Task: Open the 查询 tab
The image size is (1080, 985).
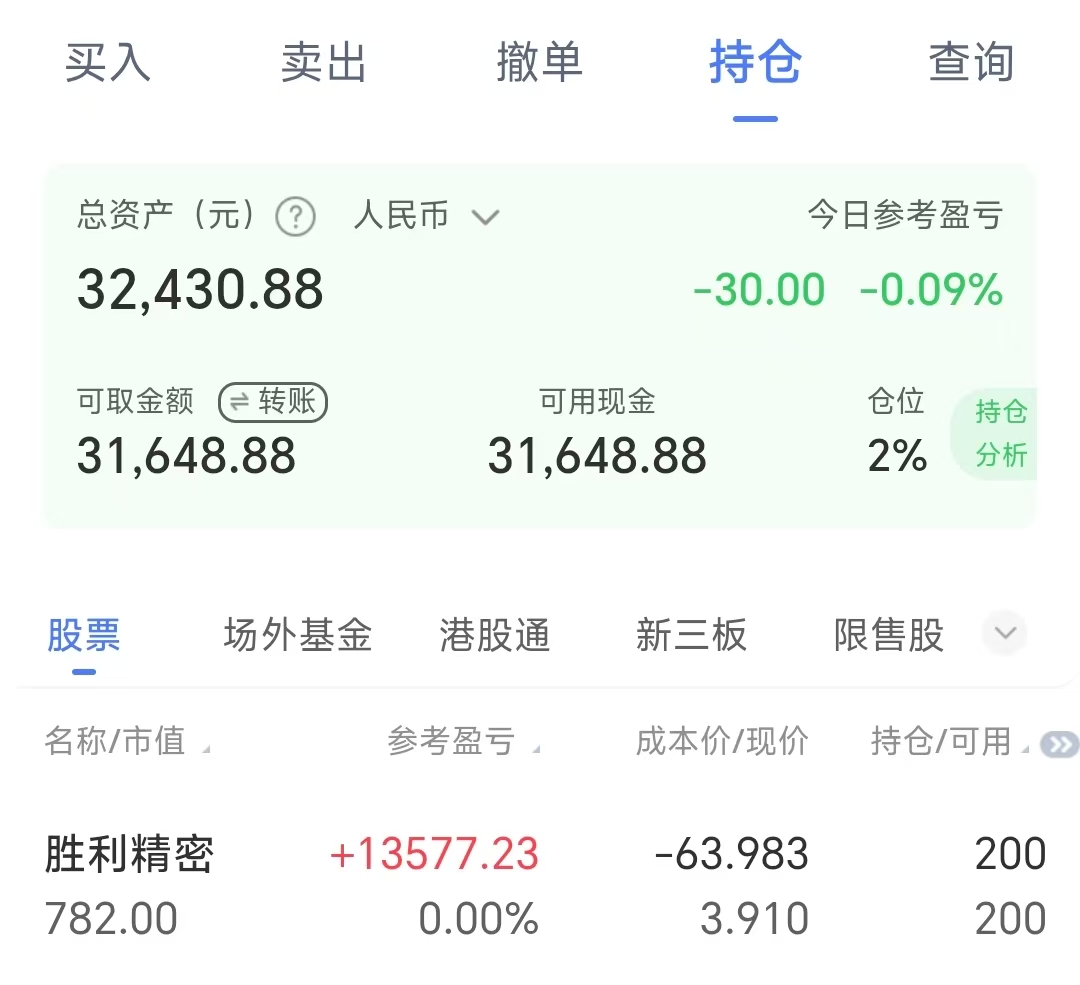Action: coord(970,63)
